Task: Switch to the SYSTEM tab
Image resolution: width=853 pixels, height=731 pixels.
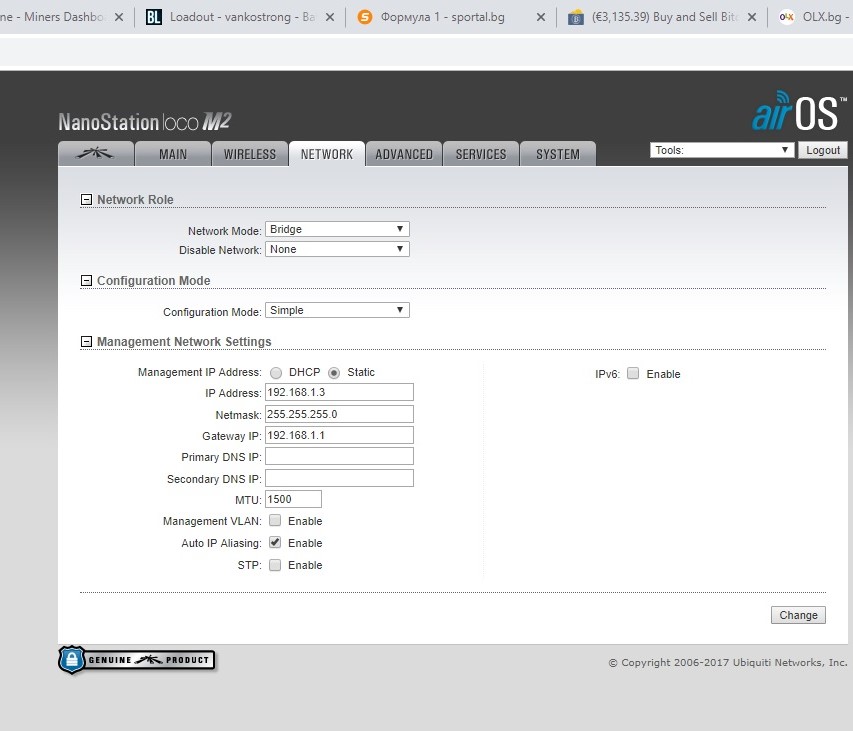Action: [558, 154]
